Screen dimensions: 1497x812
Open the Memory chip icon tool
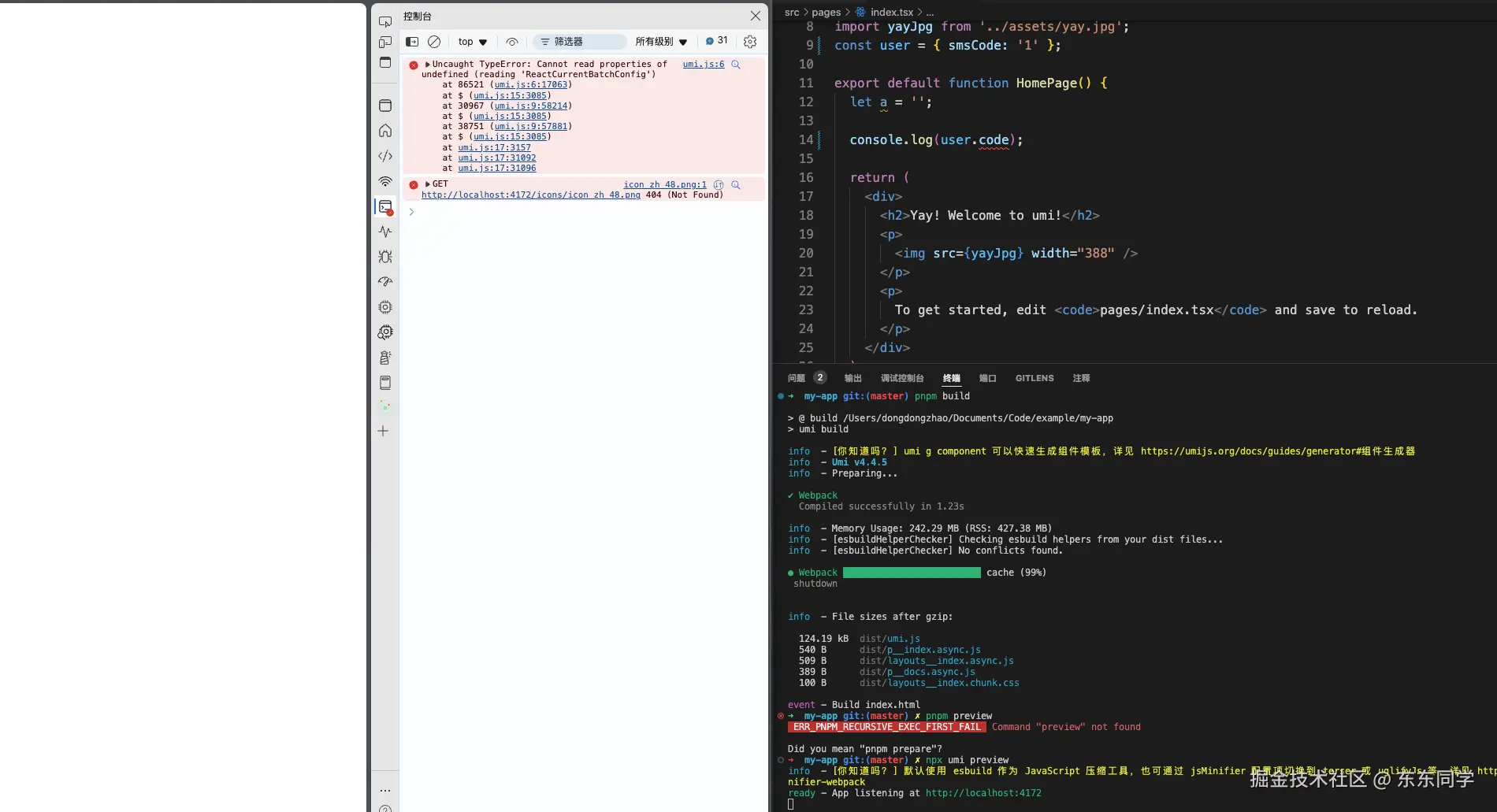(x=385, y=307)
